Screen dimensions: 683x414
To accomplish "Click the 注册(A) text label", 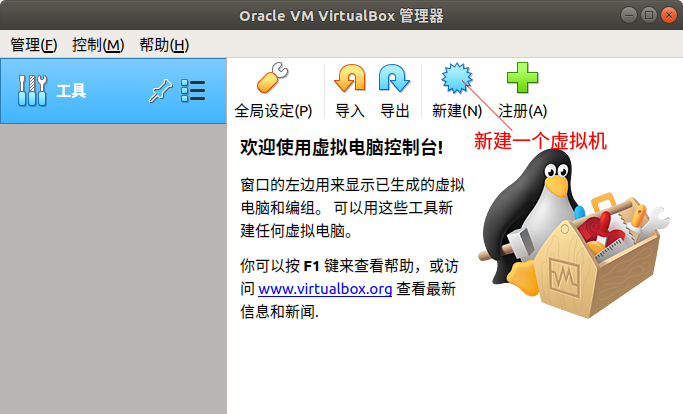I will click(522, 111).
